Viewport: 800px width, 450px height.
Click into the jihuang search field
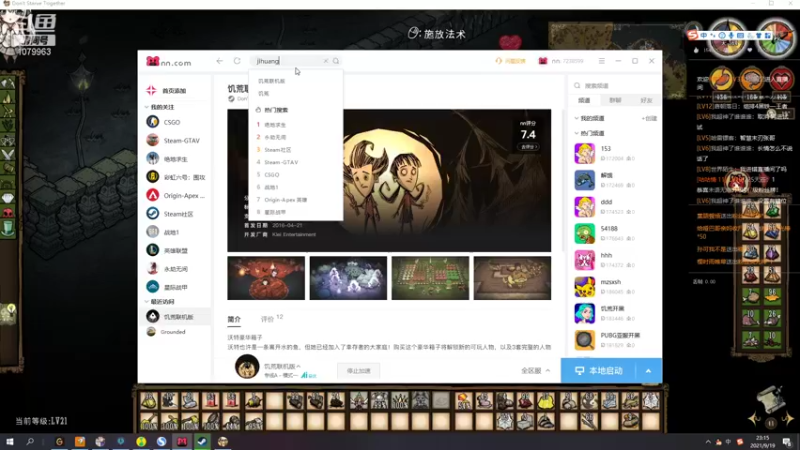pos(288,61)
